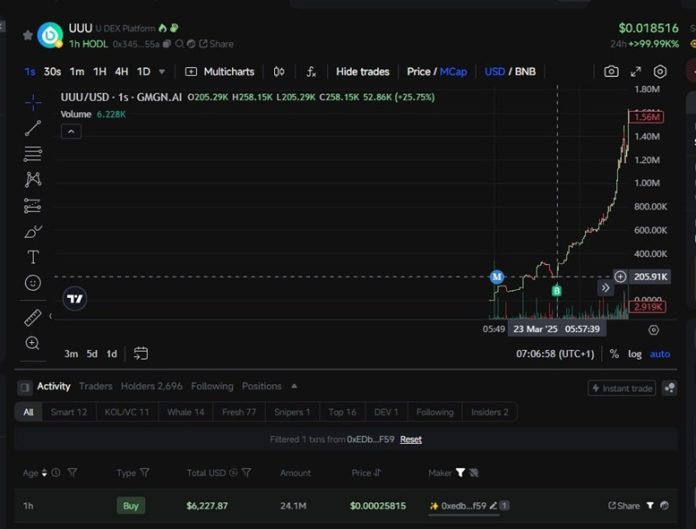This screenshot has height=529, width=696.
Task: Toggle log scale on the chart
Action: 634,354
